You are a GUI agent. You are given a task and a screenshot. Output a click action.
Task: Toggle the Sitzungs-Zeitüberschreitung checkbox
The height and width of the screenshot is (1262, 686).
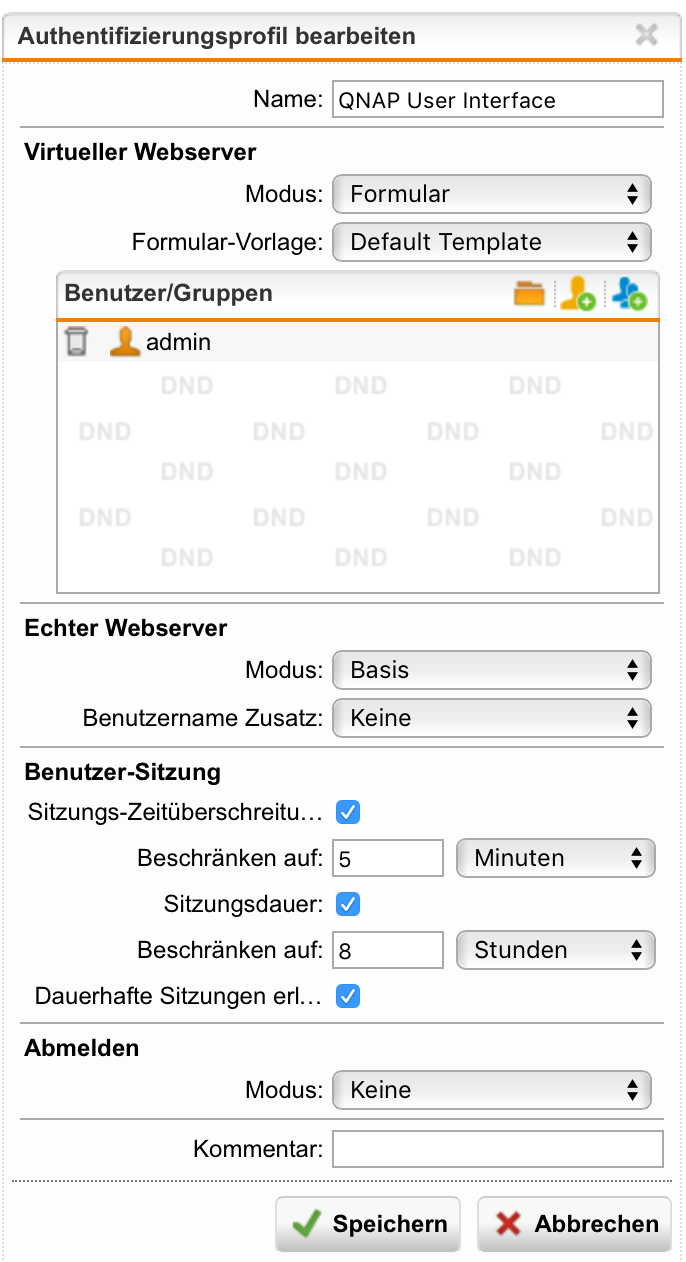pos(348,812)
